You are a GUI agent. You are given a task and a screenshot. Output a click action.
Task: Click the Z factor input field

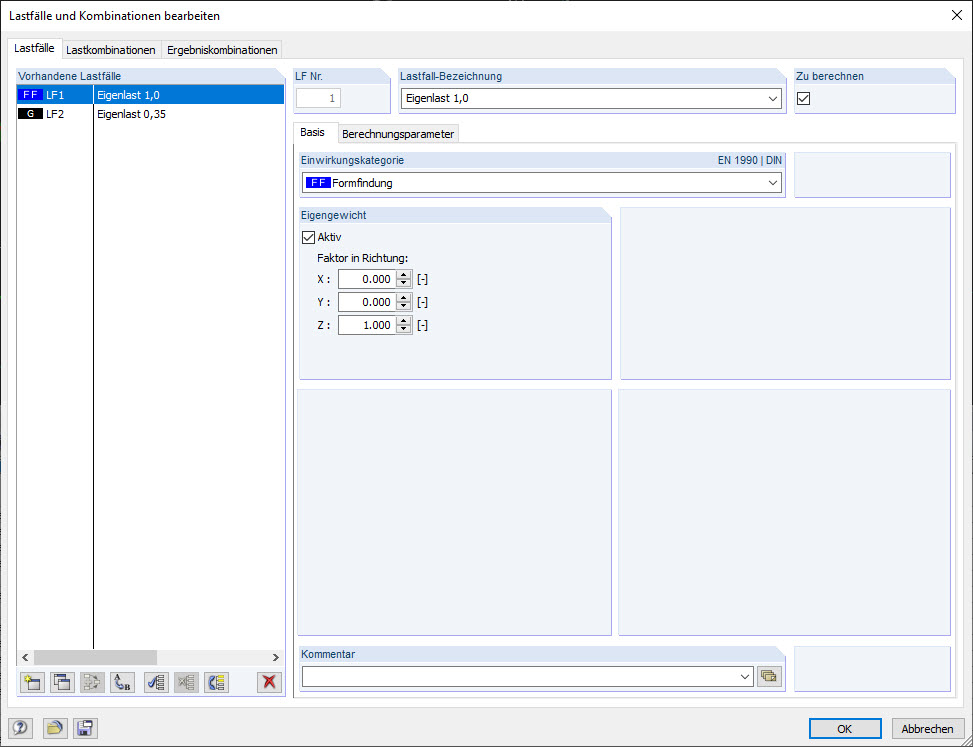367,325
